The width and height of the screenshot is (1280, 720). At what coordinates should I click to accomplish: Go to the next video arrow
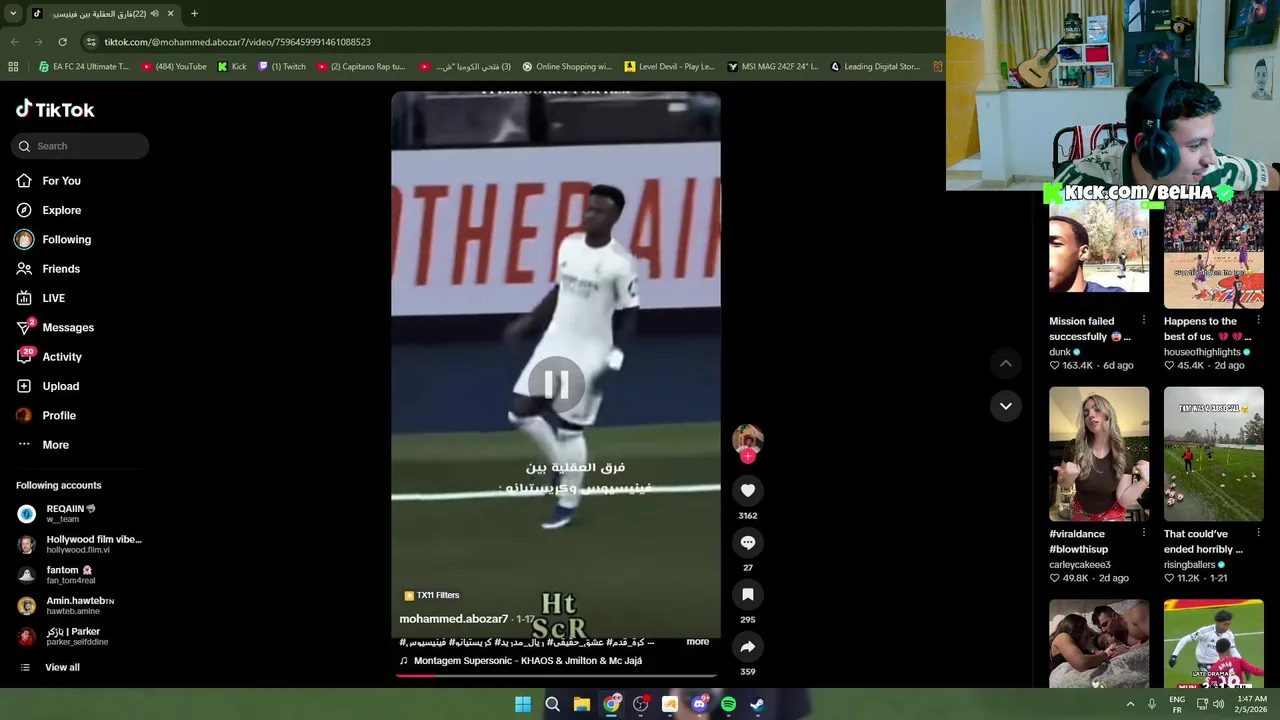tap(1006, 406)
